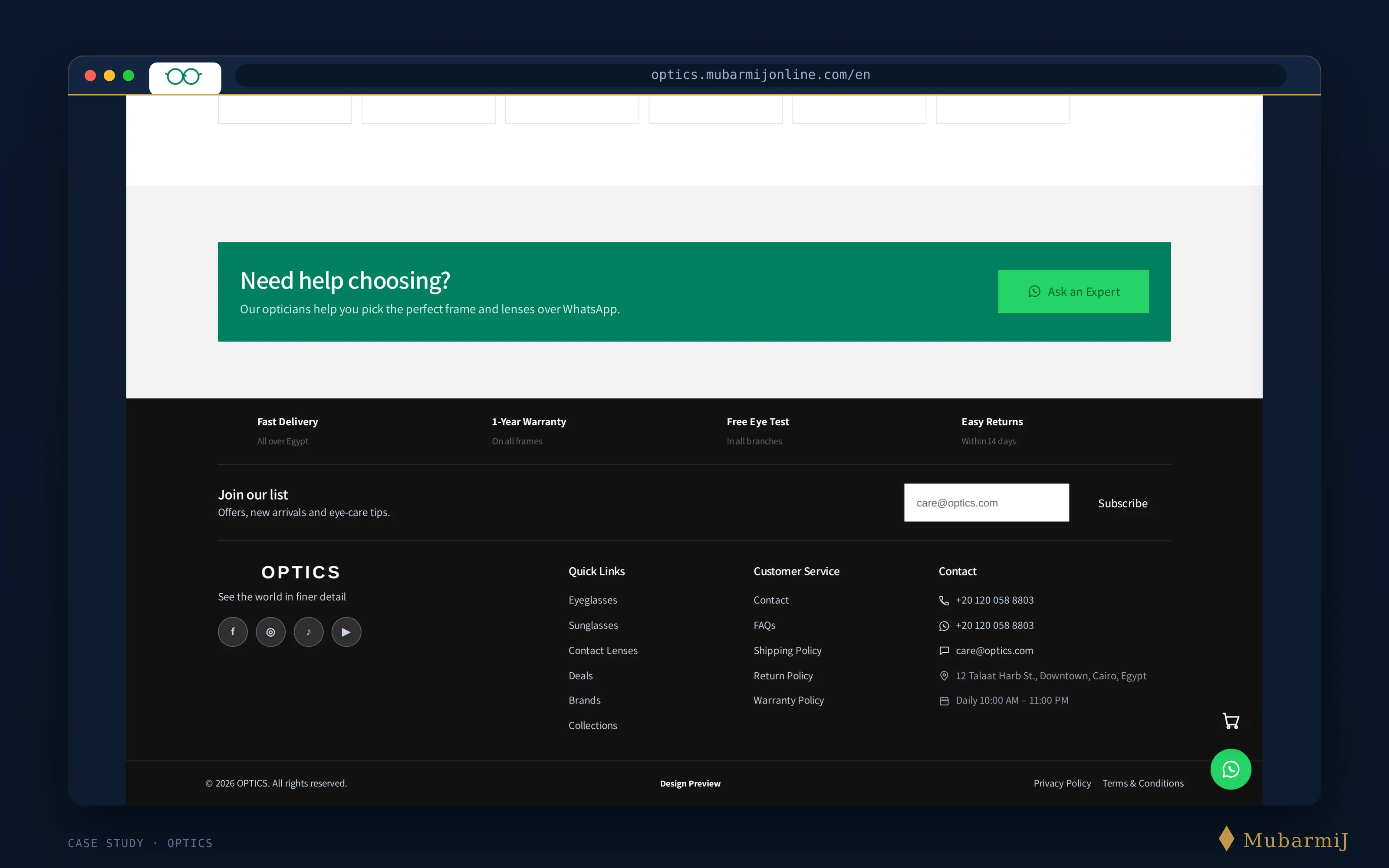
Task: Click the location pin icon by the address
Action: coord(944,676)
